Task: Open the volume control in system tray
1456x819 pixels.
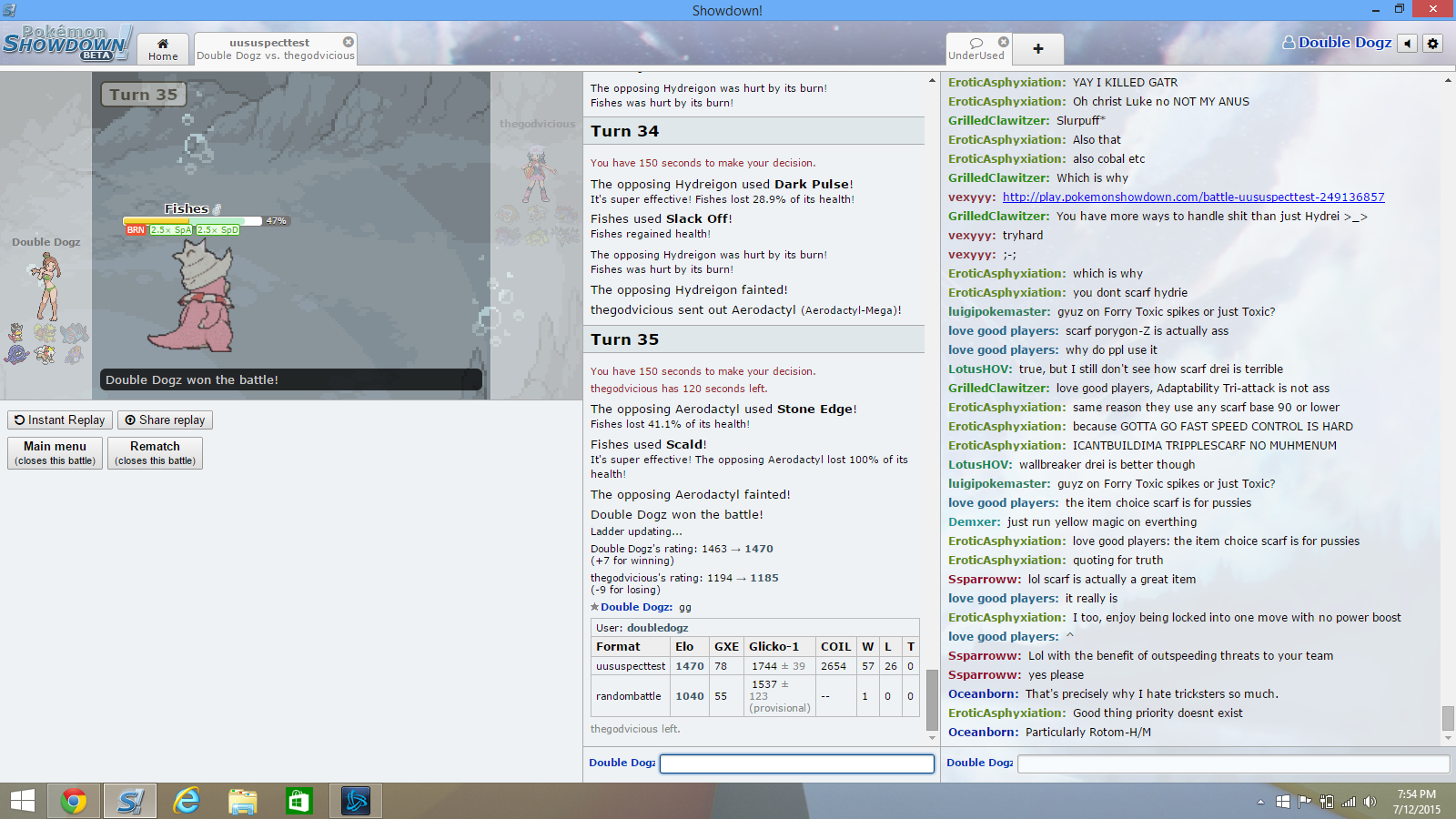Action: pos(1371,802)
